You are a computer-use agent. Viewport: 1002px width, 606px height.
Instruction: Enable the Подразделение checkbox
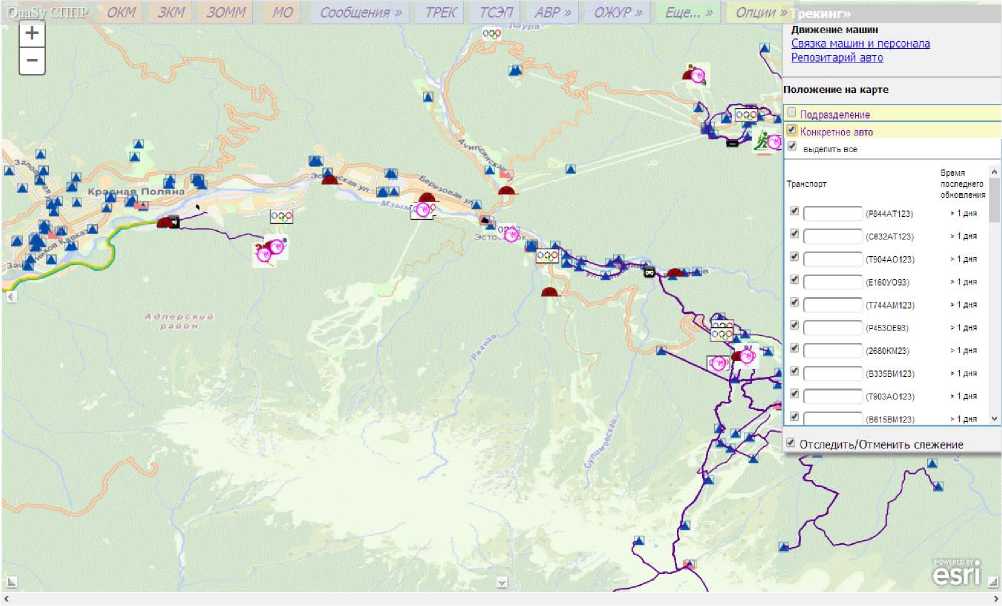tap(792, 114)
